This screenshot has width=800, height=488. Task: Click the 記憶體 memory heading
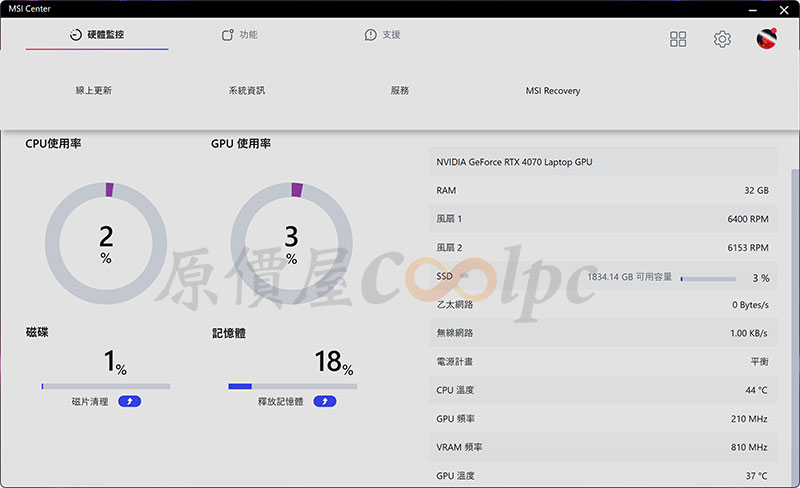pyautogui.click(x=229, y=333)
